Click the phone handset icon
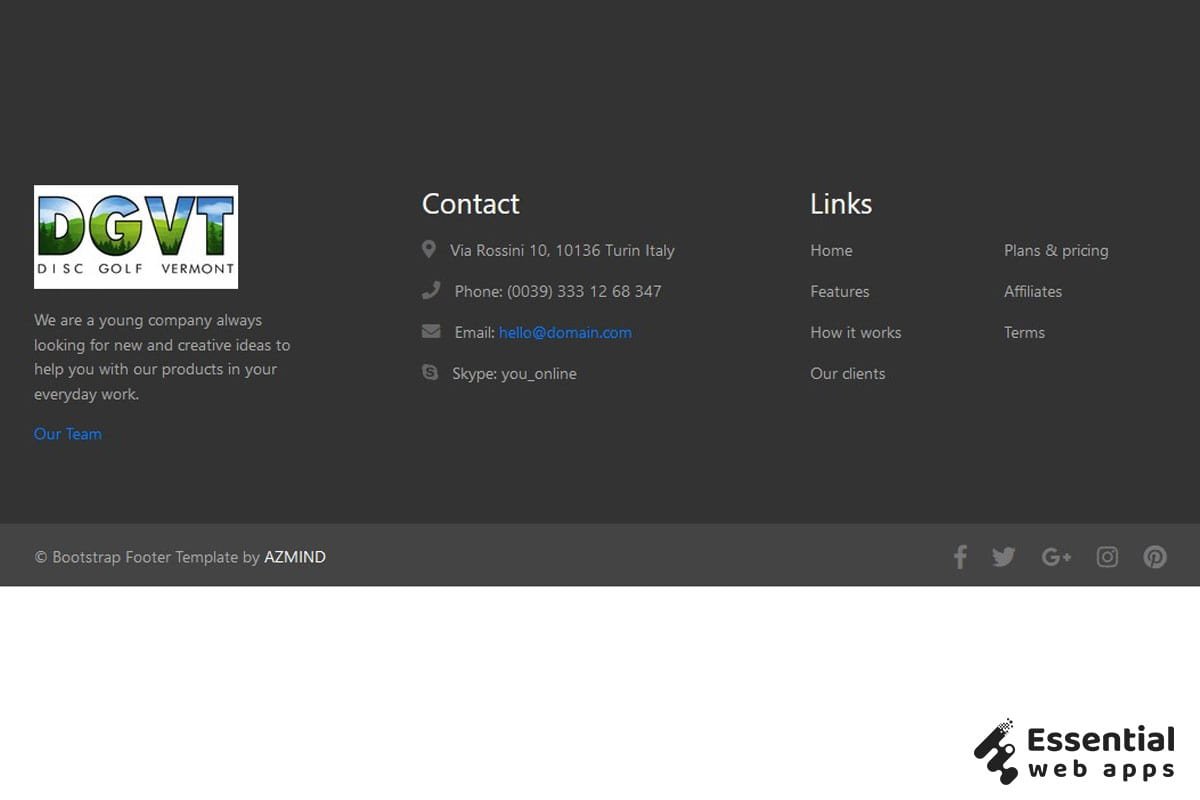Screen dimensions: 1200x800 pos(431,290)
